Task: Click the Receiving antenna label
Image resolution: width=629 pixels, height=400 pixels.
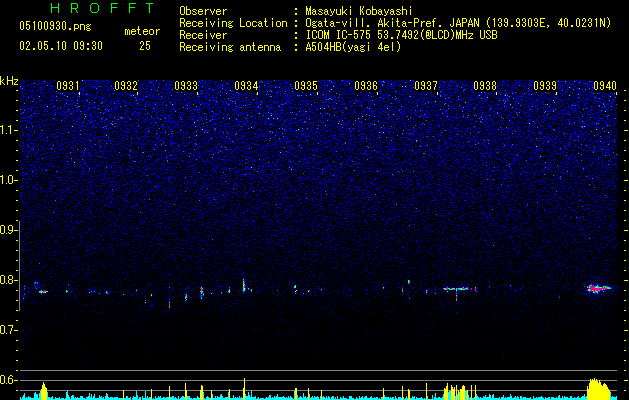Action: coord(230,47)
